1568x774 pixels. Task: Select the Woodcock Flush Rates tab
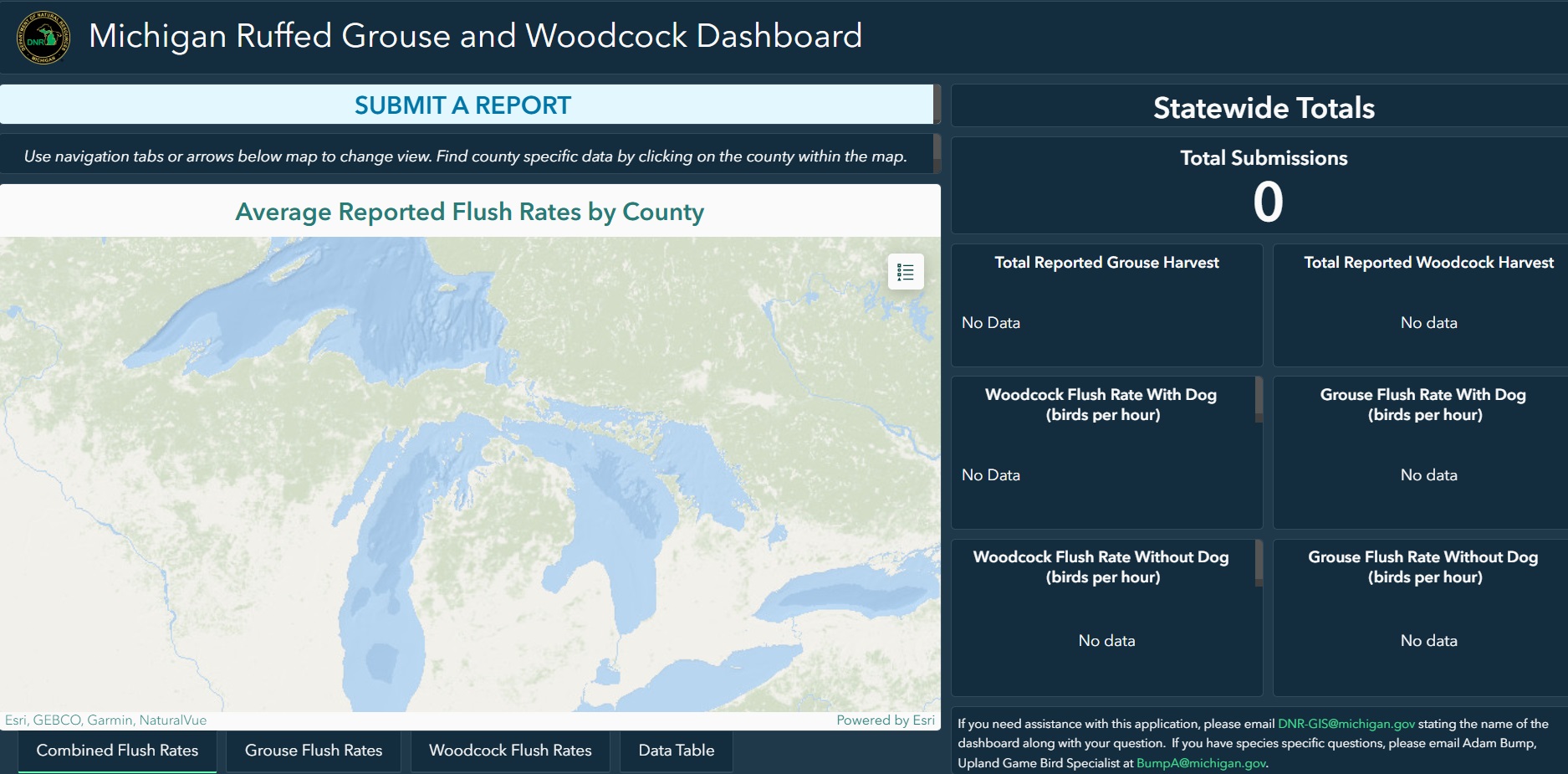coord(510,751)
